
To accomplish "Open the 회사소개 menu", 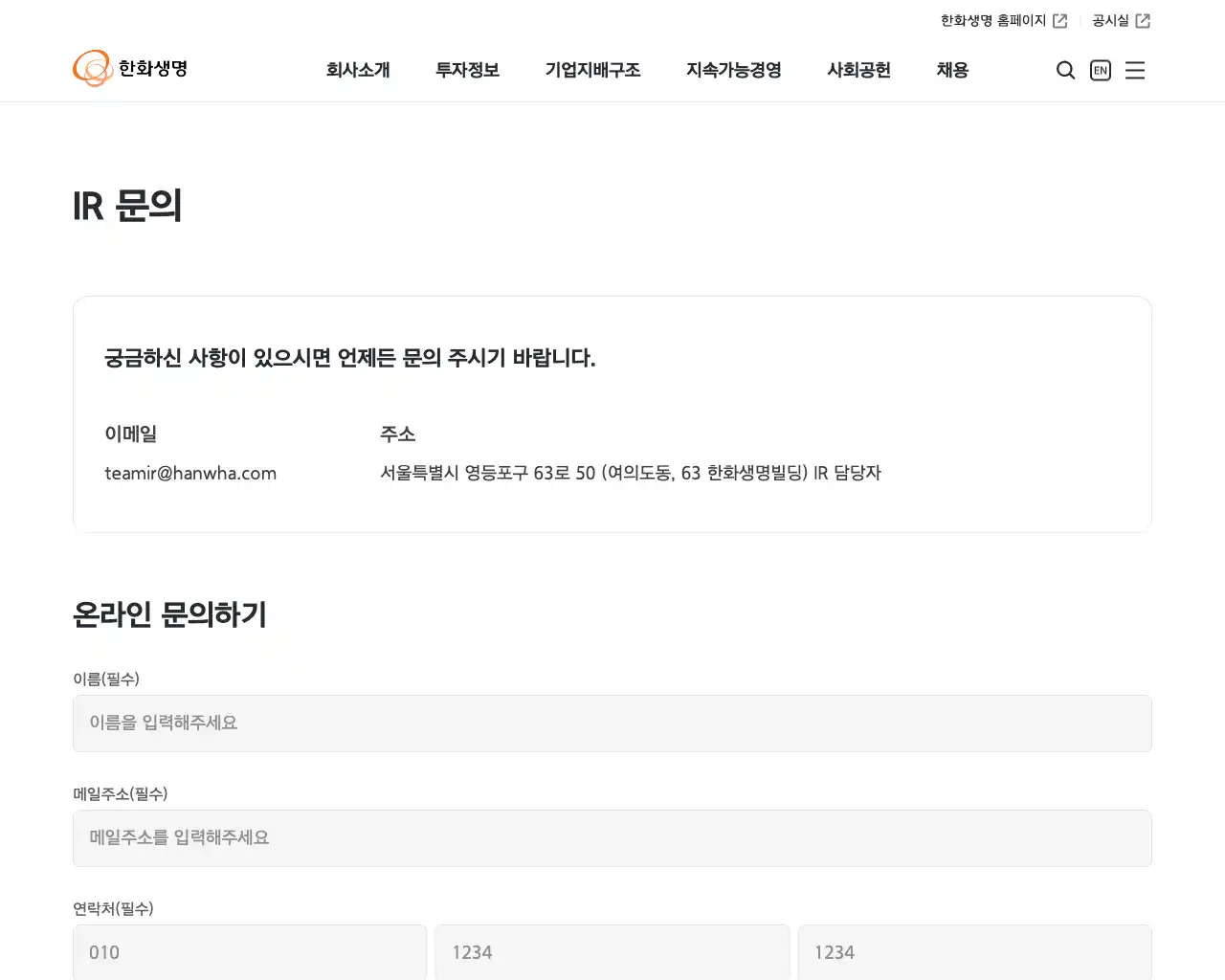I will (359, 70).
